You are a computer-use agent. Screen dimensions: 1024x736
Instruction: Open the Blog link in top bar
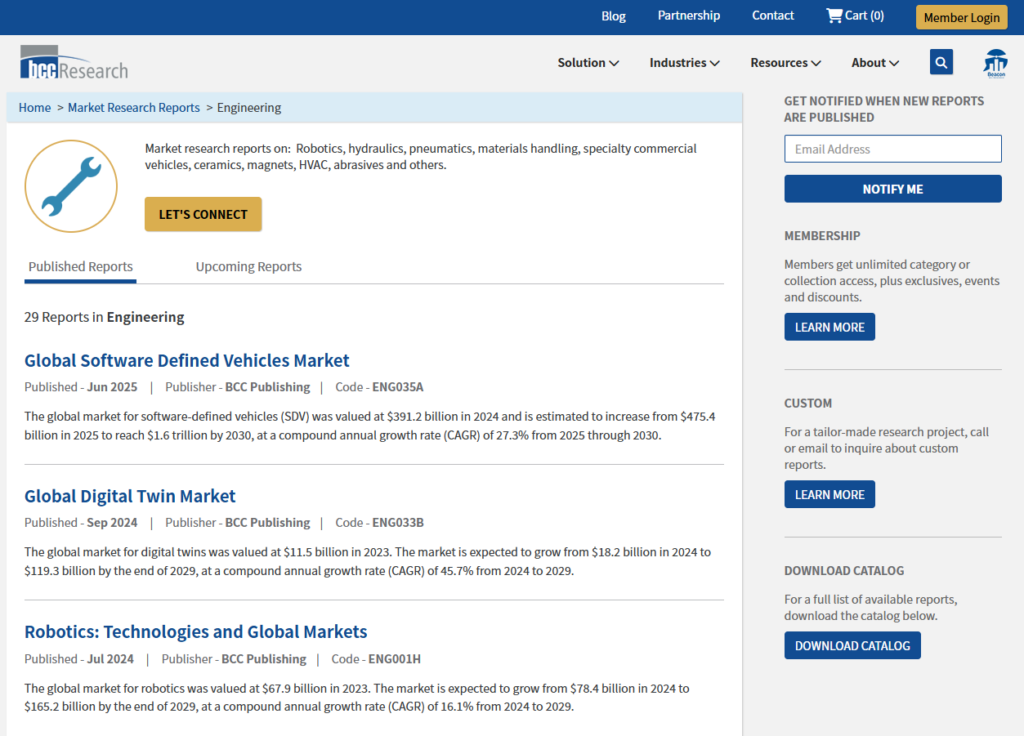point(613,16)
